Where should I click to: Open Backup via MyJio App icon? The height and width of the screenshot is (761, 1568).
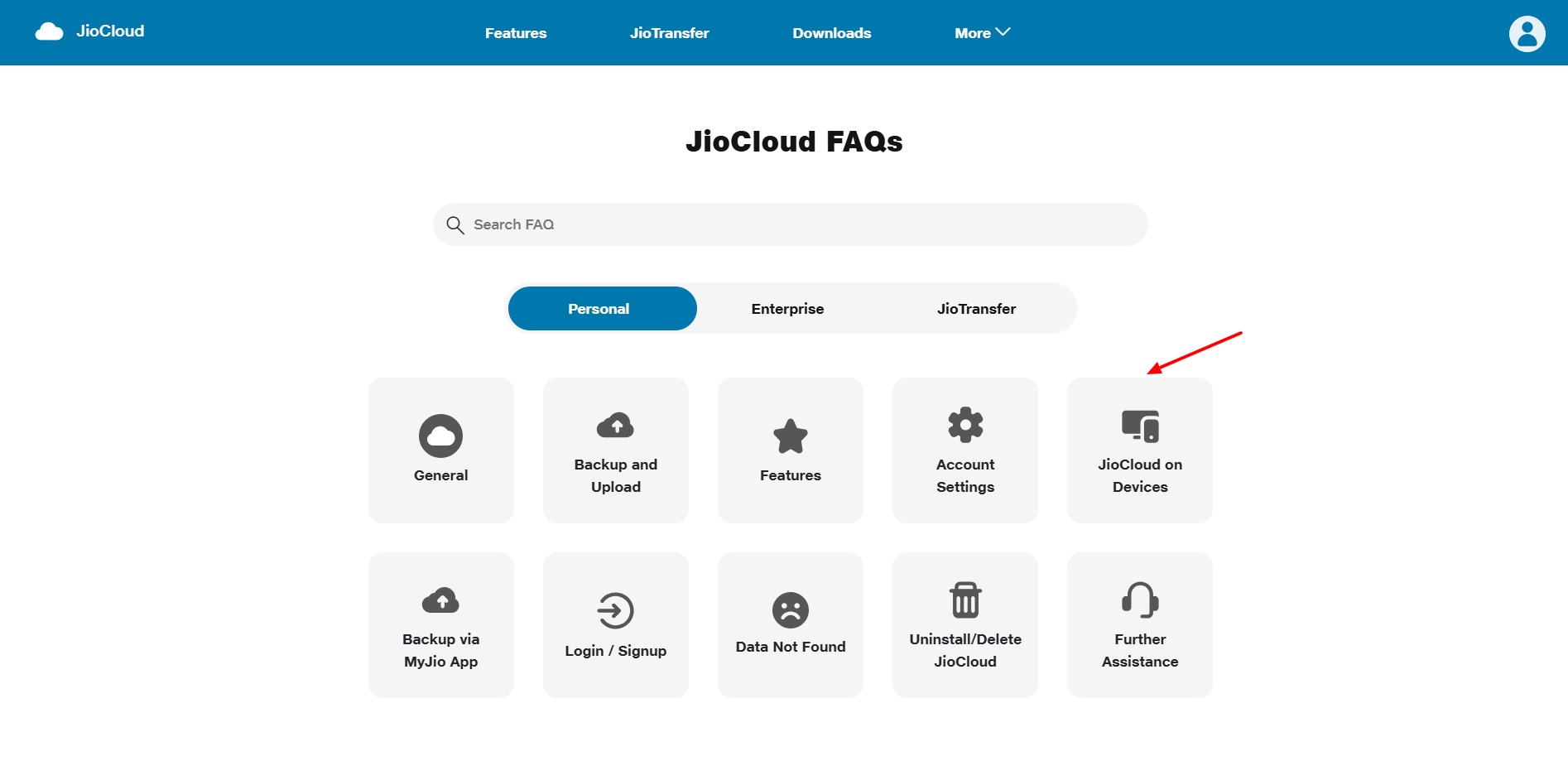[x=440, y=600]
